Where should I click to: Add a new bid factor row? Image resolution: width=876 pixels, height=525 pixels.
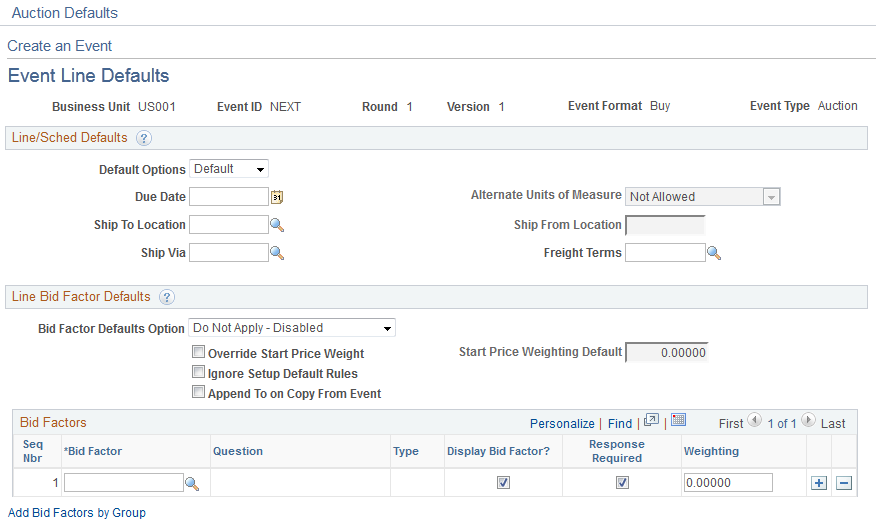click(x=819, y=483)
